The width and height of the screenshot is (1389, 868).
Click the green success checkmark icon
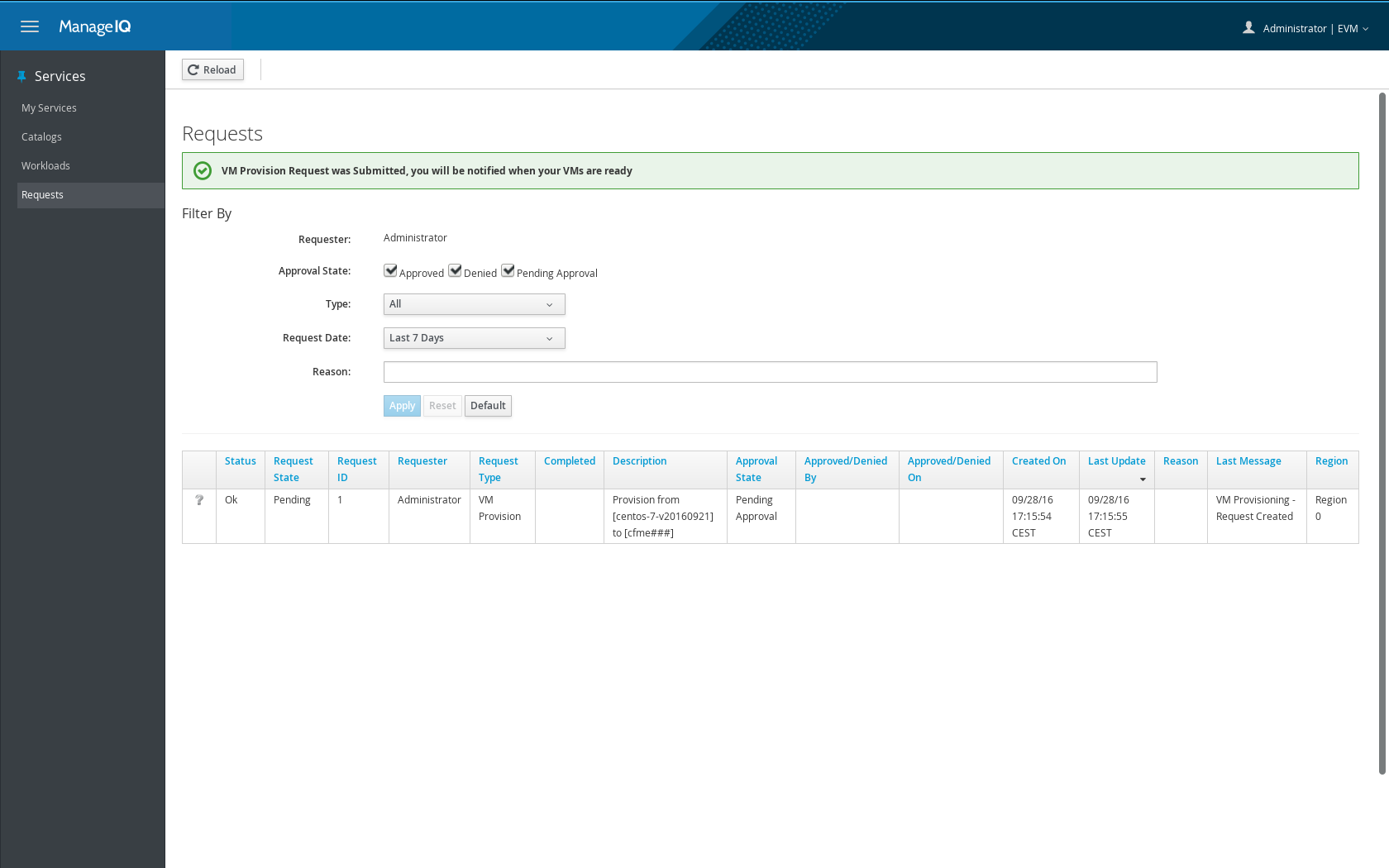click(x=203, y=170)
